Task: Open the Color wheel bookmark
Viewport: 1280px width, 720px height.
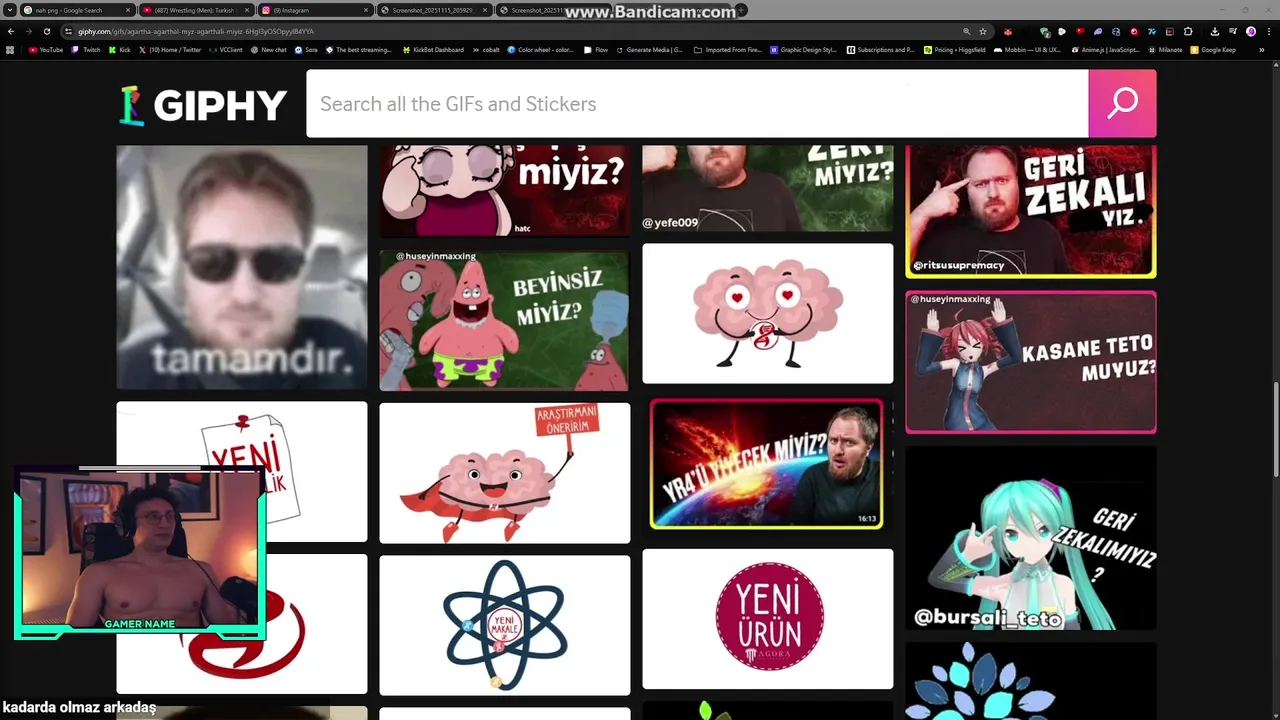Action: (x=540, y=49)
